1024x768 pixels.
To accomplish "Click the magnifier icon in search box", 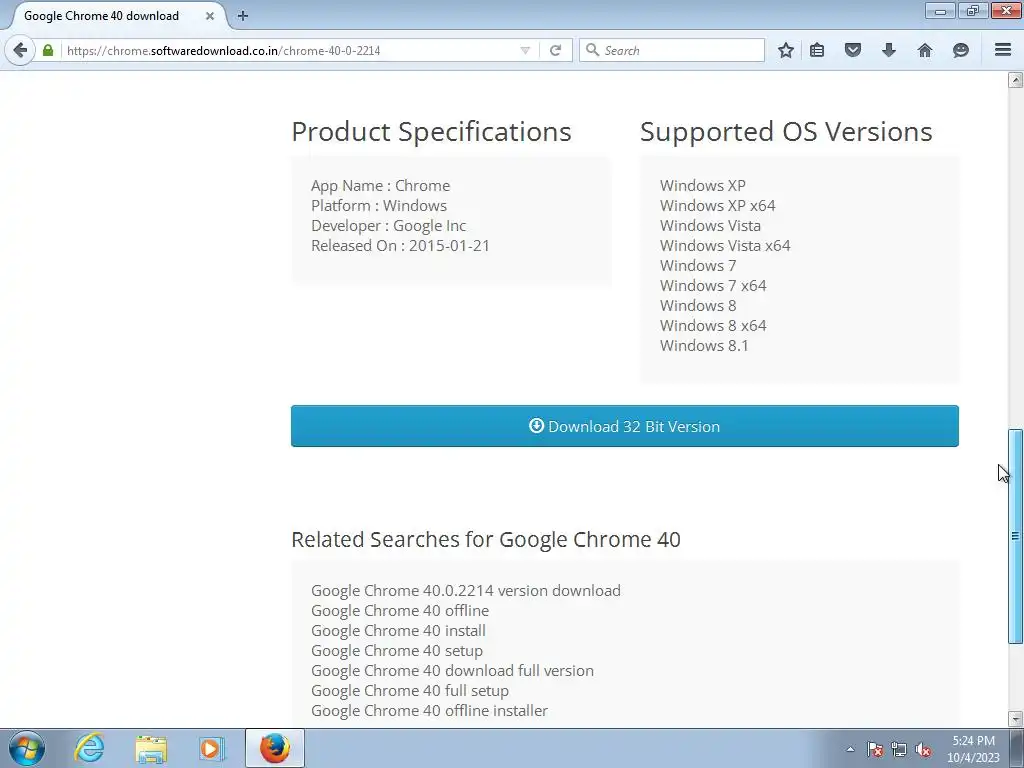I will tap(592, 50).
